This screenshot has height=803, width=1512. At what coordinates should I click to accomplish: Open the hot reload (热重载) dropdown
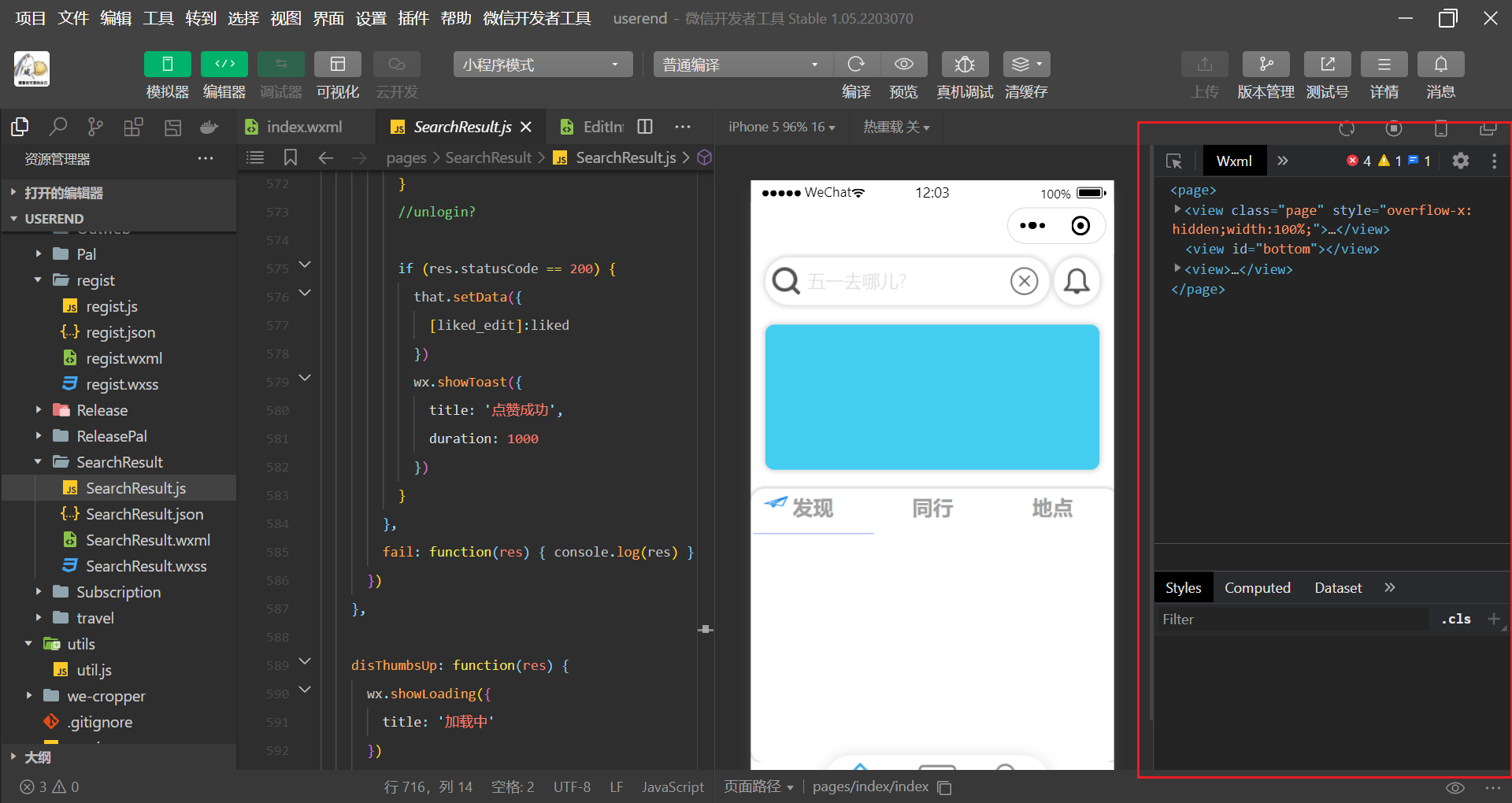(x=896, y=127)
